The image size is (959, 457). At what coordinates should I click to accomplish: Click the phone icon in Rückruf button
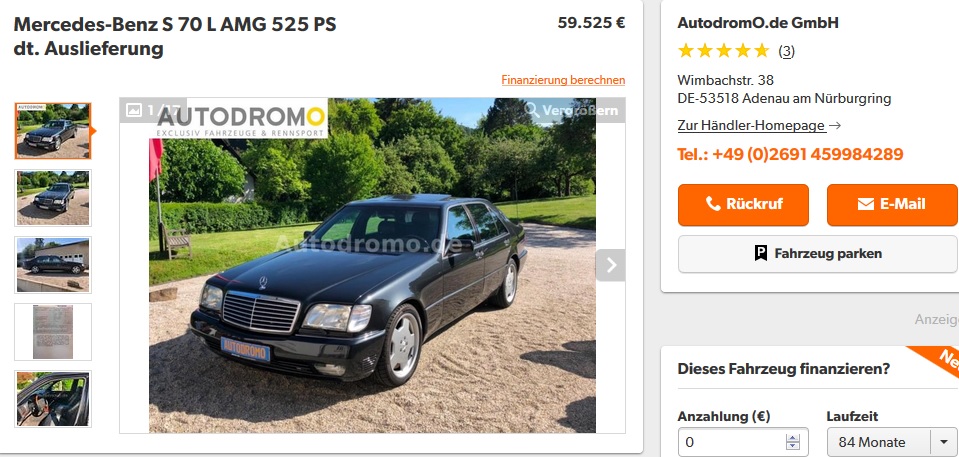click(x=713, y=204)
